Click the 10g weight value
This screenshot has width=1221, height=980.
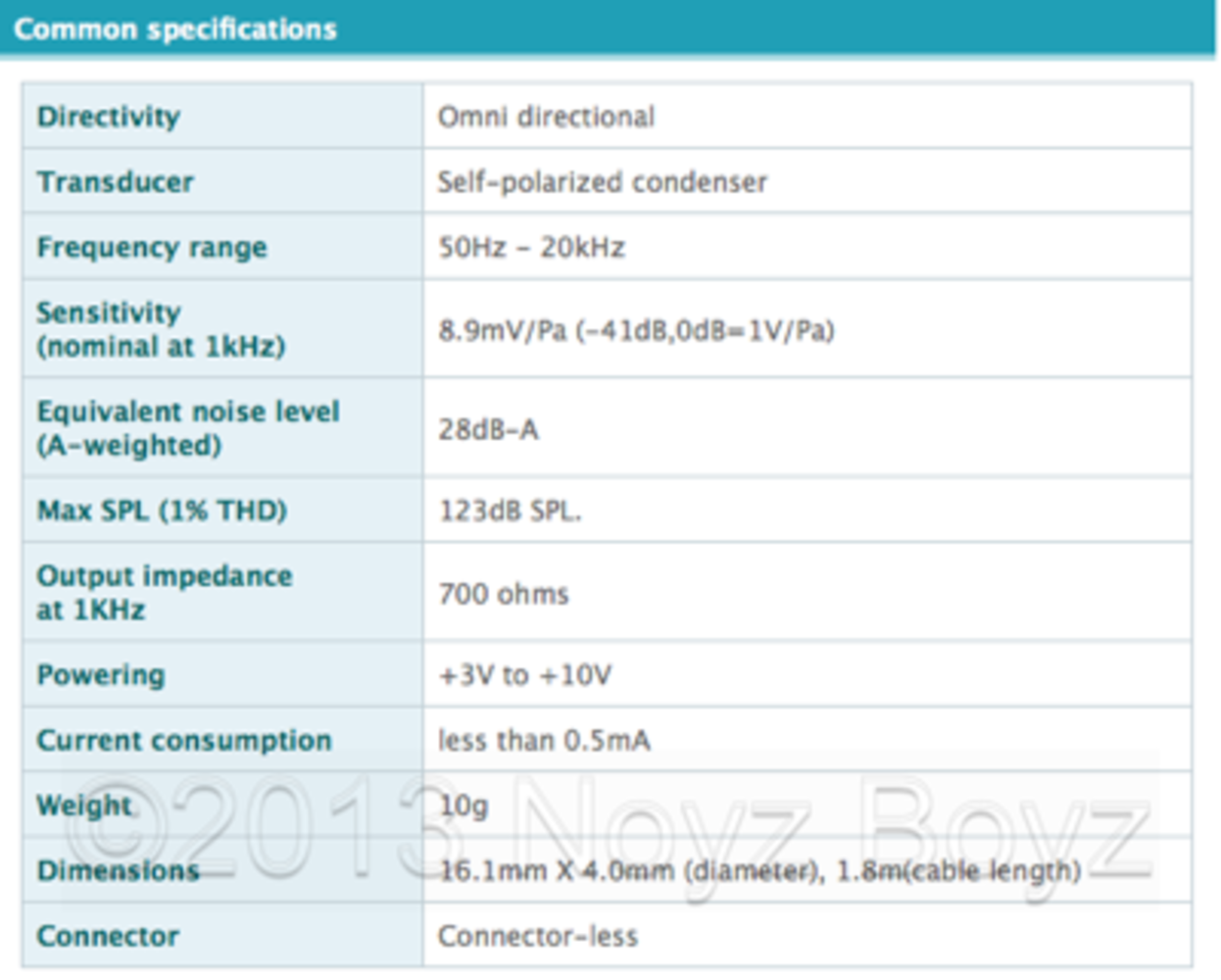point(464,806)
